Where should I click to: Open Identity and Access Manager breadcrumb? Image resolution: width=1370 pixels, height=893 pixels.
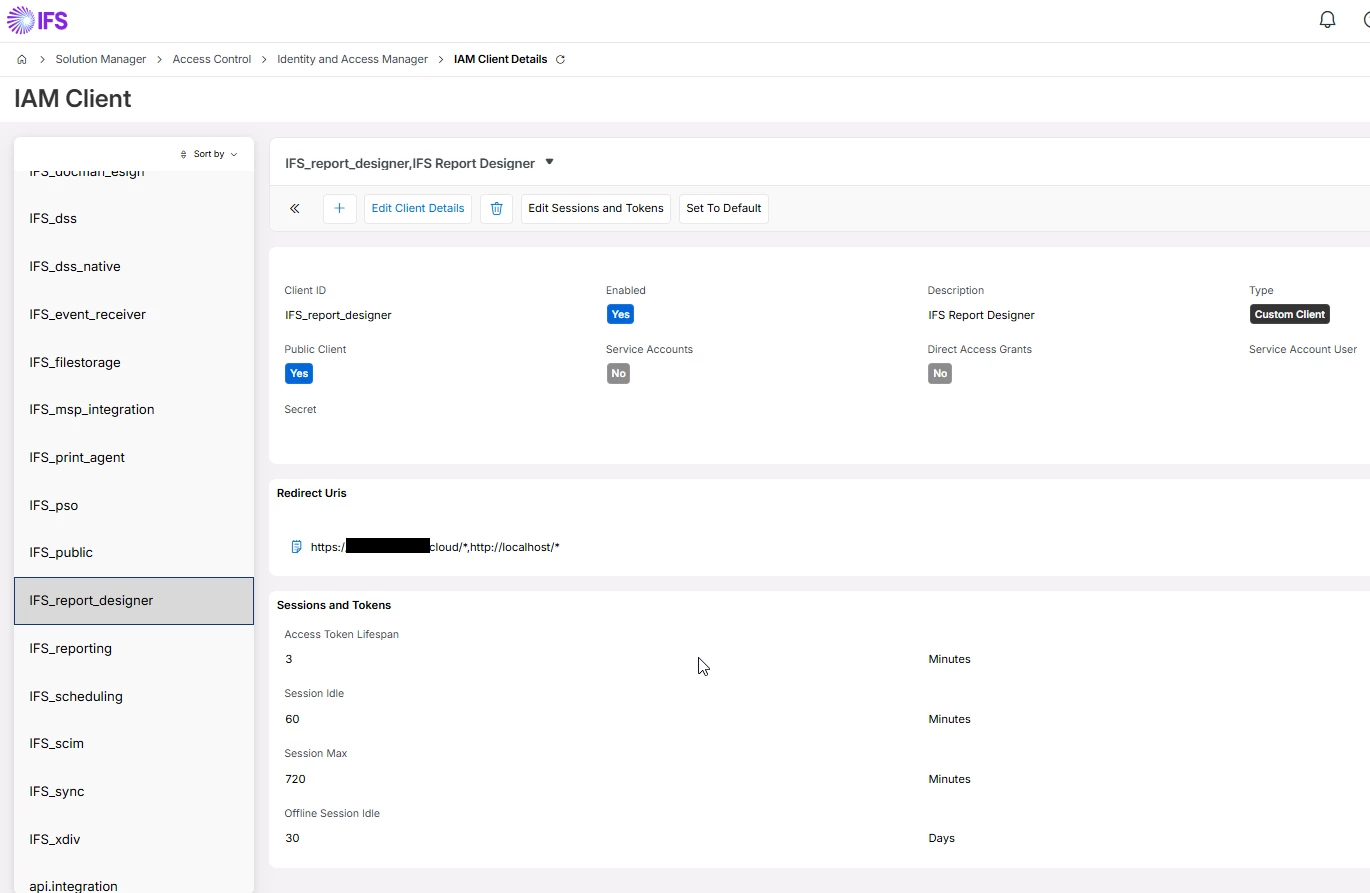352,60
